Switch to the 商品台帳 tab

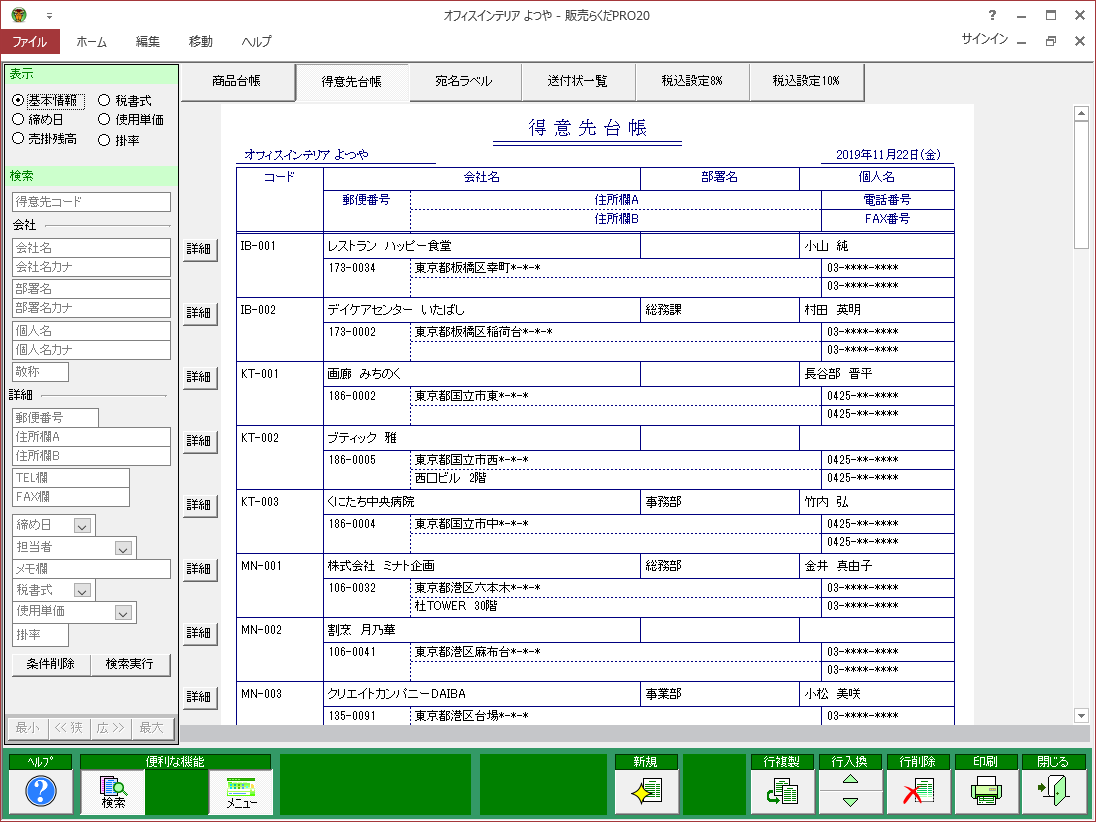click(237, 81)
